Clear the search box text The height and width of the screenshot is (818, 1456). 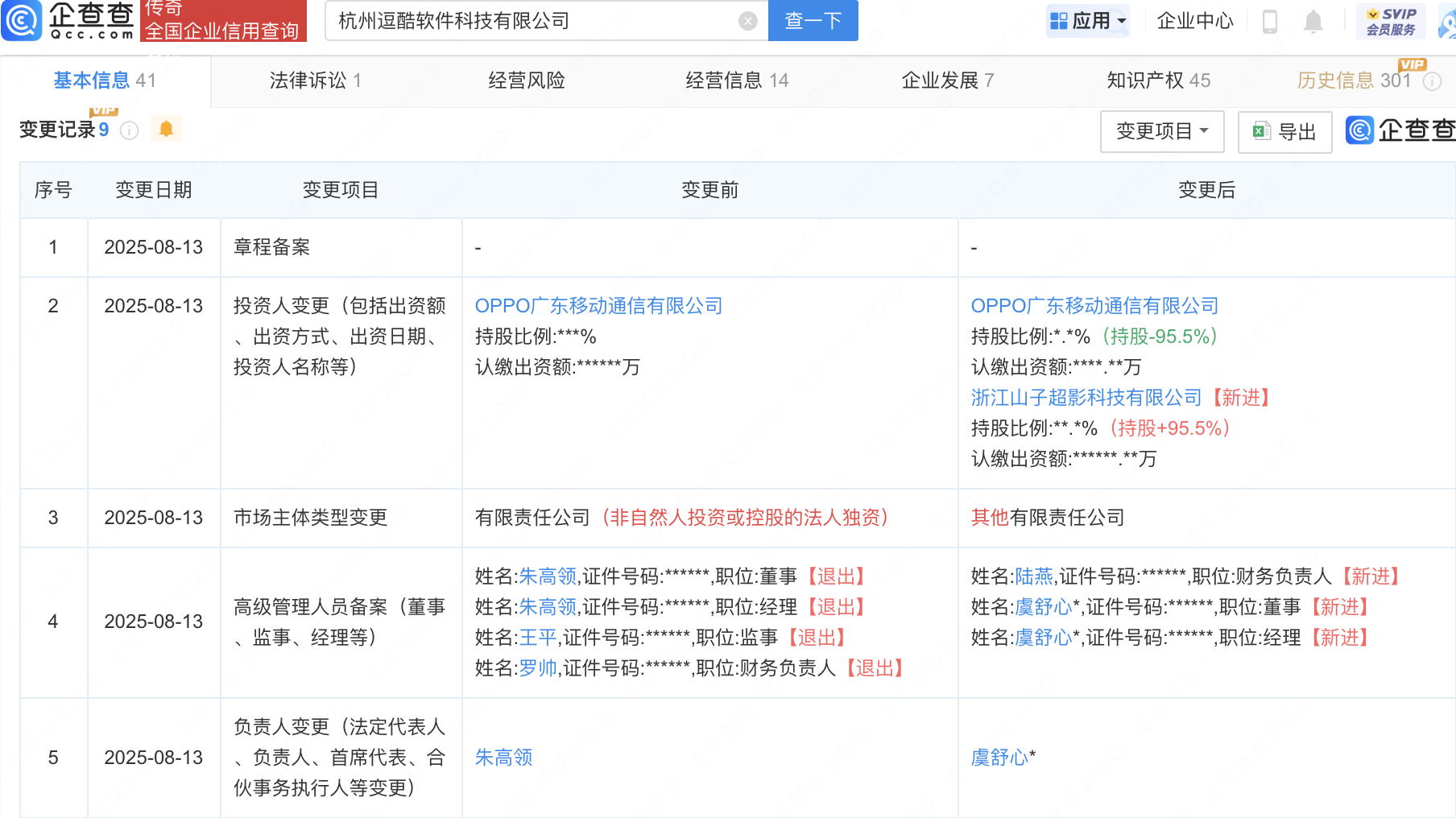(747, 21)
